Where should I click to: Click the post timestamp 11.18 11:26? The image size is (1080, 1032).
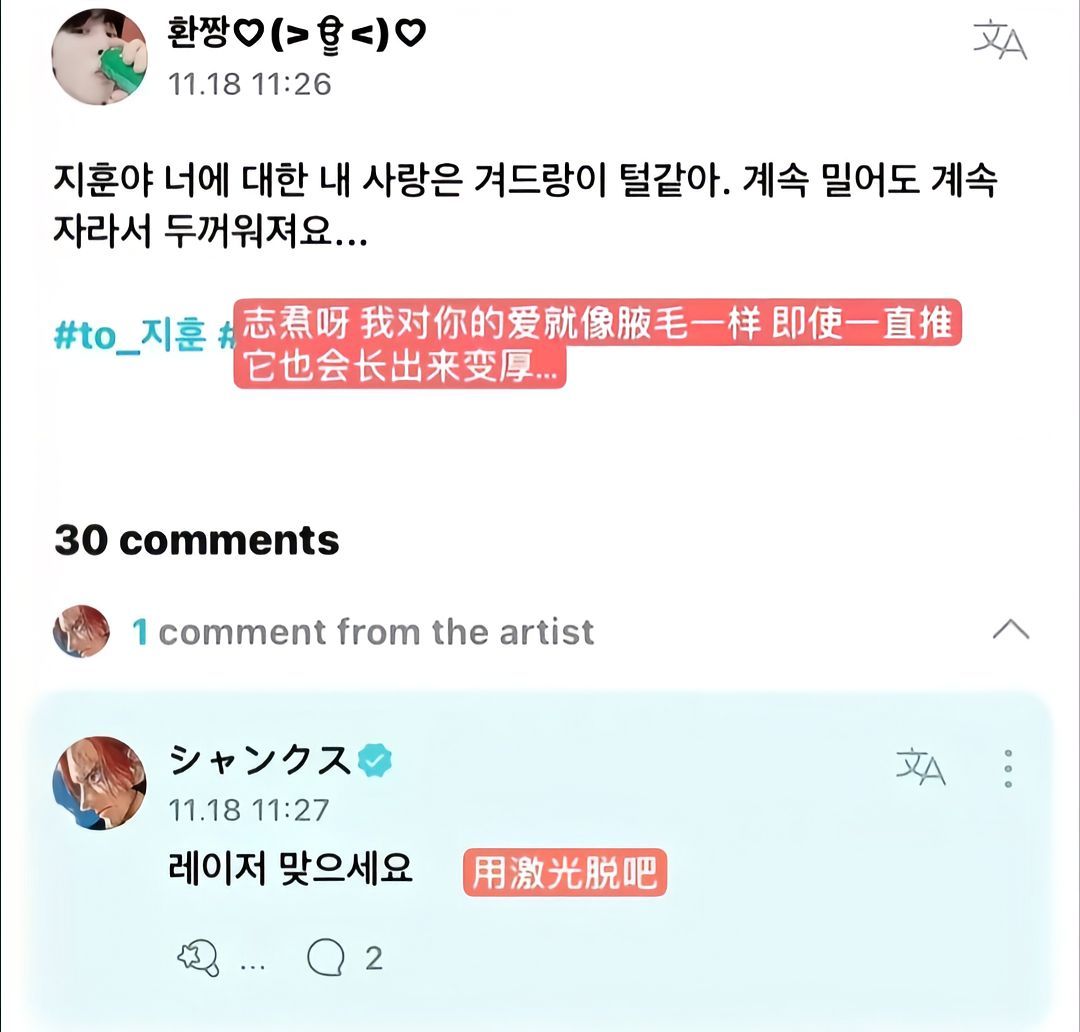(x=249, y=83)
